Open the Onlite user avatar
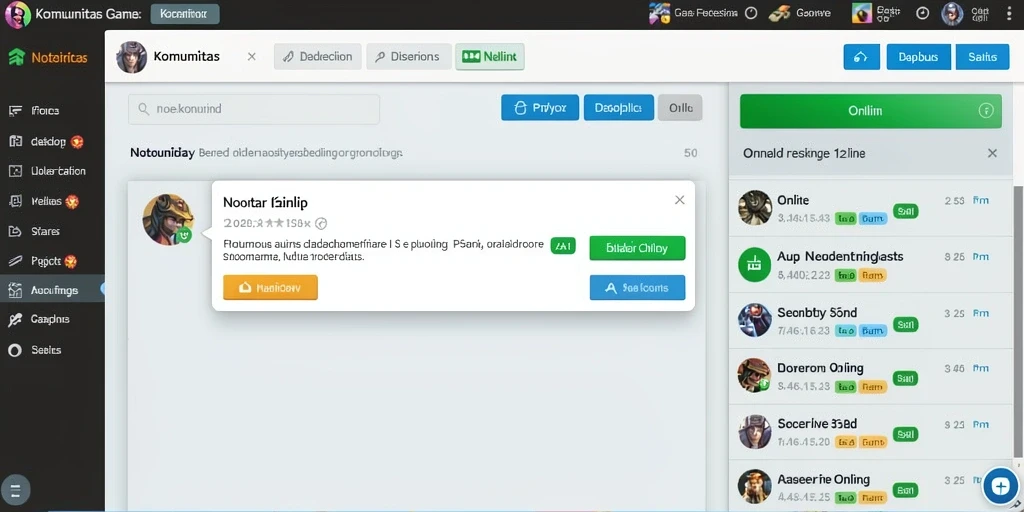Image resolution: width=1024 pixels, height=512 pixels. (755, 208)
